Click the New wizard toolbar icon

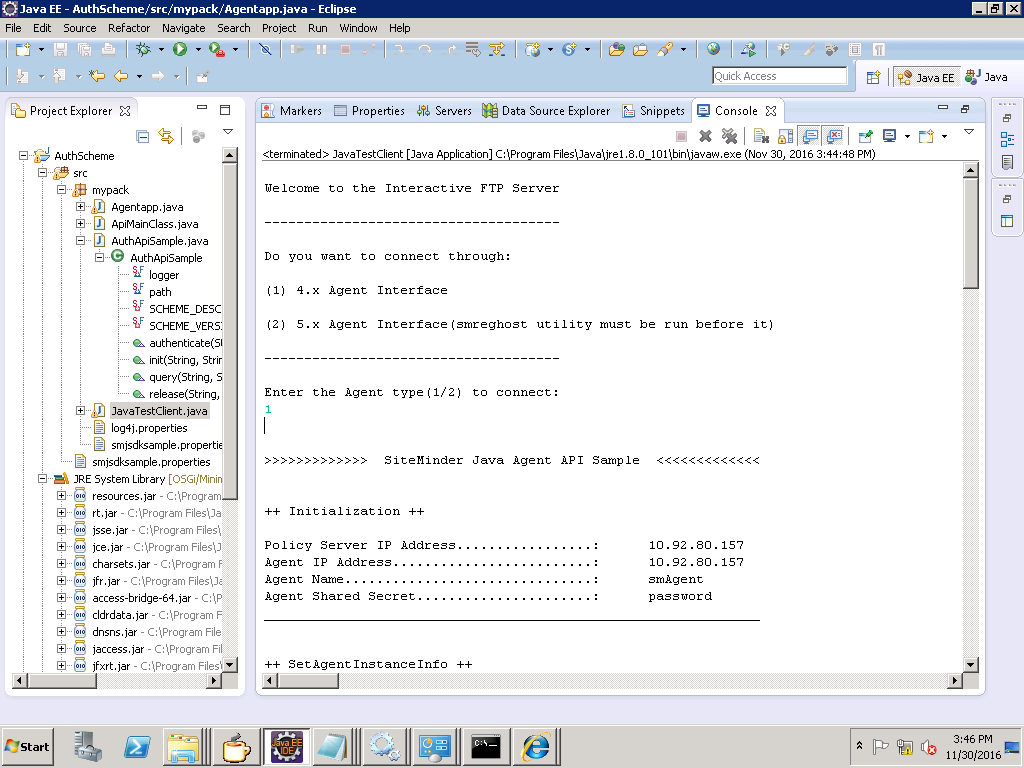pyautogui.click(x=24, y=50)
